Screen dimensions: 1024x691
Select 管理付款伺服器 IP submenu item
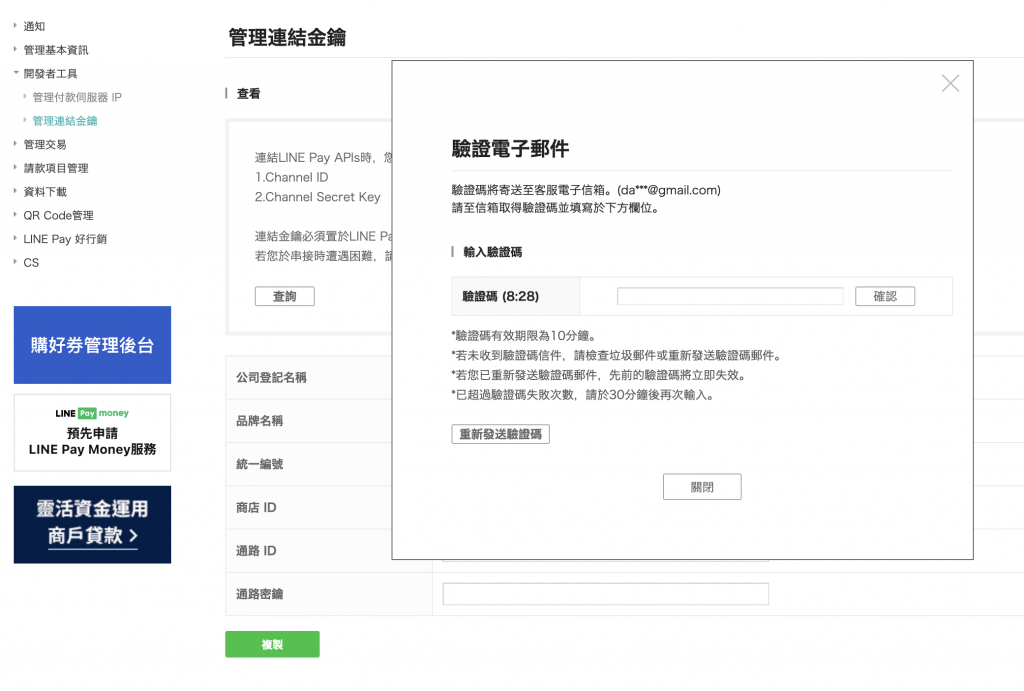click(x=77, y=97)
